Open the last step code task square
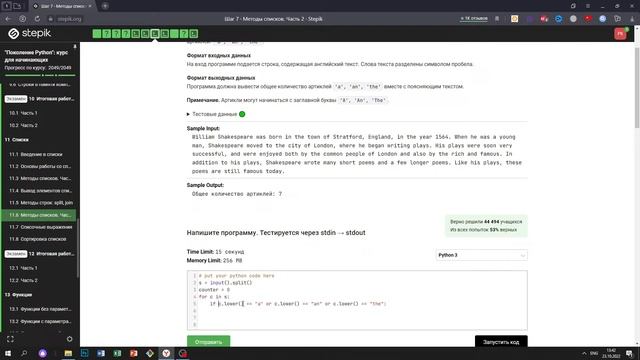Screen dimensions: 640x360 (194, 33)
